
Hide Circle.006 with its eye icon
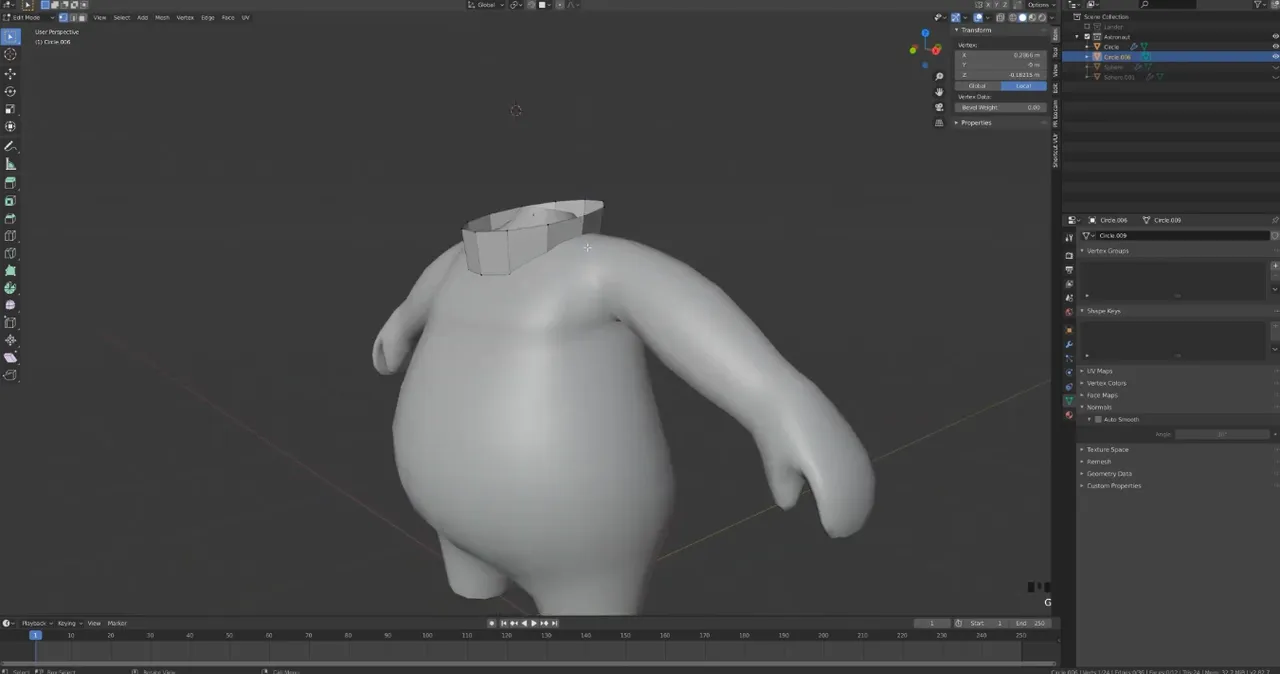coord(1275,57)
